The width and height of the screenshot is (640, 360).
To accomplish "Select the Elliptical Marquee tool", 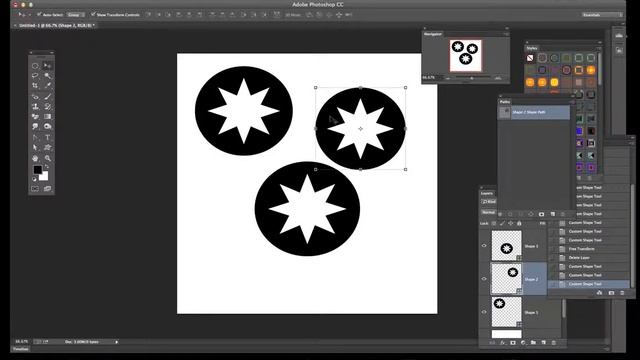I will tap(35, 66).
